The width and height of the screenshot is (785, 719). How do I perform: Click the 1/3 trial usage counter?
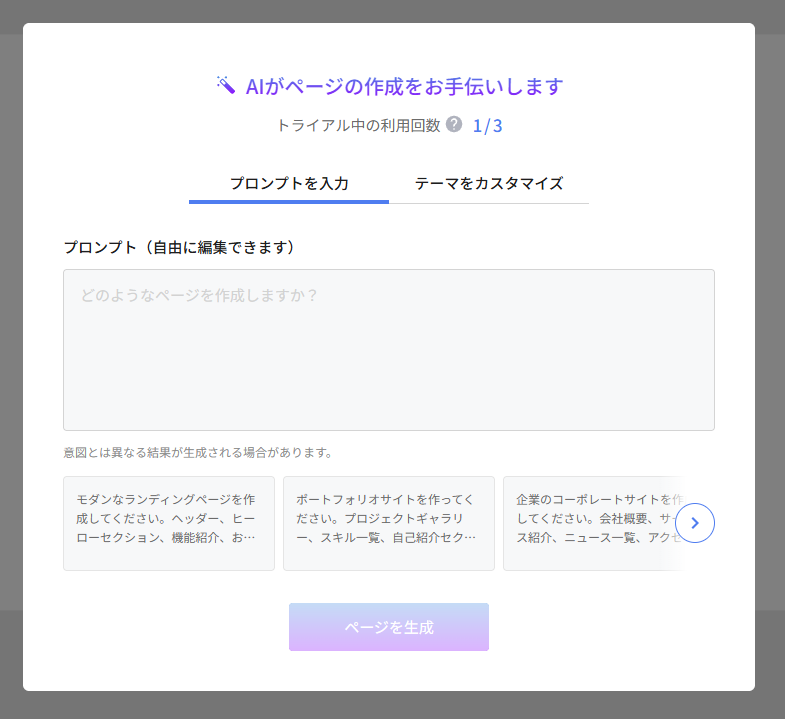click(487, 126)
